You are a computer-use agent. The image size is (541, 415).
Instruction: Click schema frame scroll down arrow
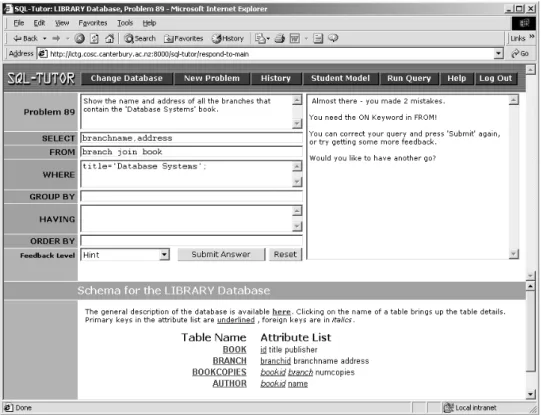pyautogui.click(x=531, y=394)
